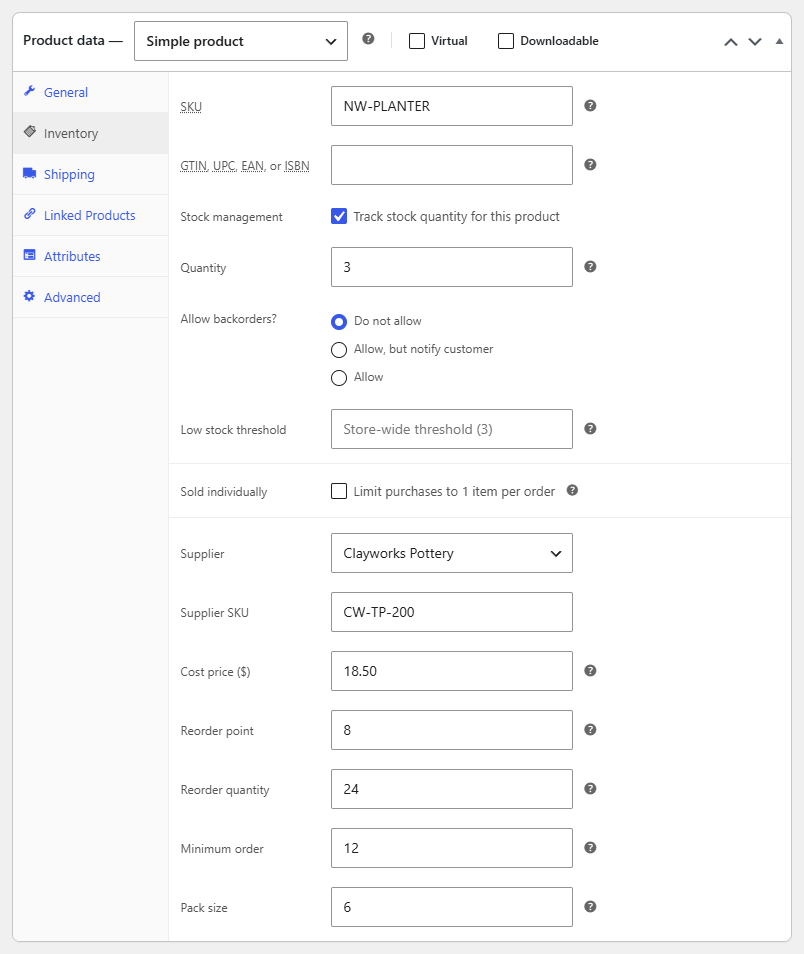
Task: Click the Cost price field showing 18.50
Action: tap(452, 671)
